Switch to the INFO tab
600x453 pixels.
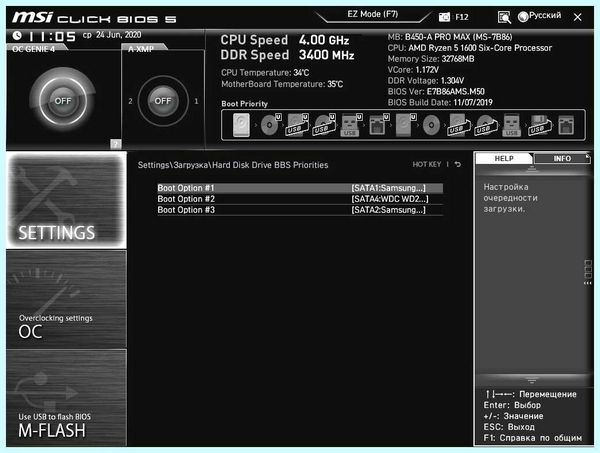(x=562, y=158)
